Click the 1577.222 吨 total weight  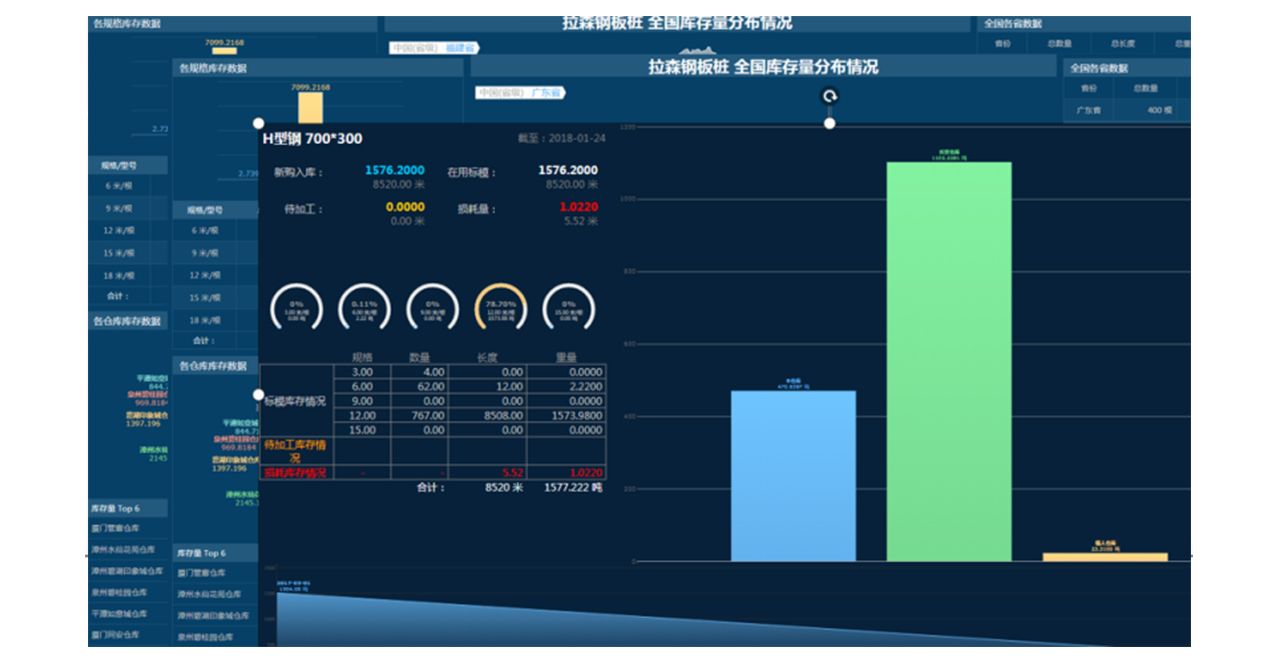(573, 488)
